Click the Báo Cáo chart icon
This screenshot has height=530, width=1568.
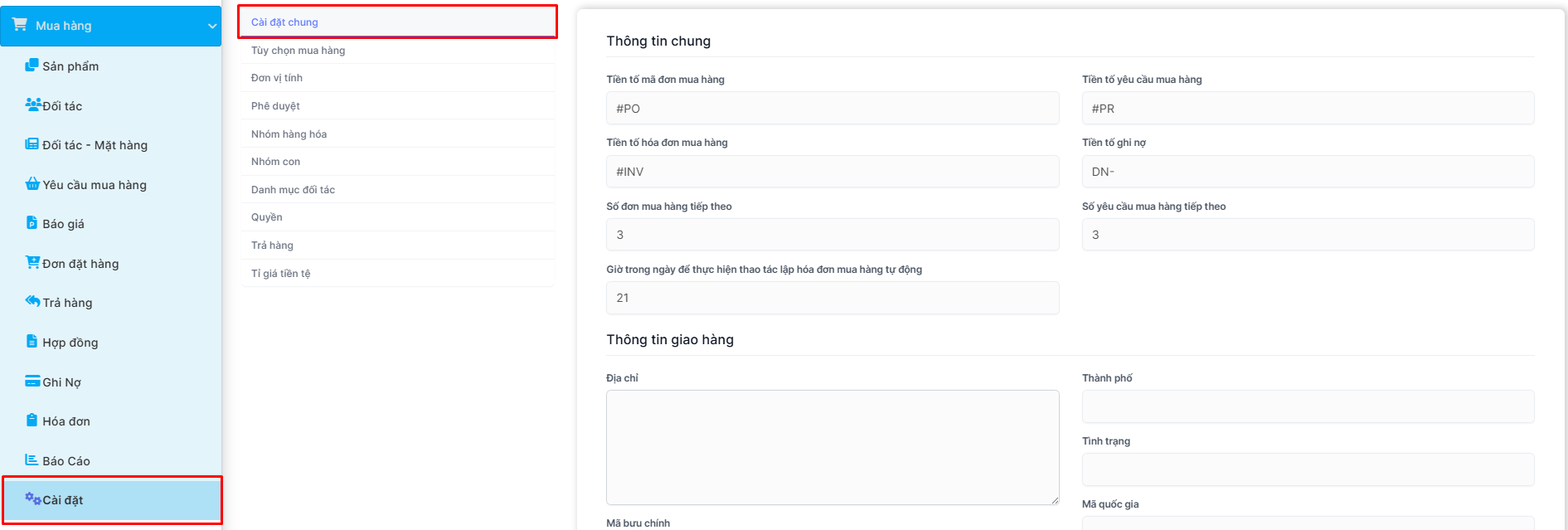click(32, 460)
